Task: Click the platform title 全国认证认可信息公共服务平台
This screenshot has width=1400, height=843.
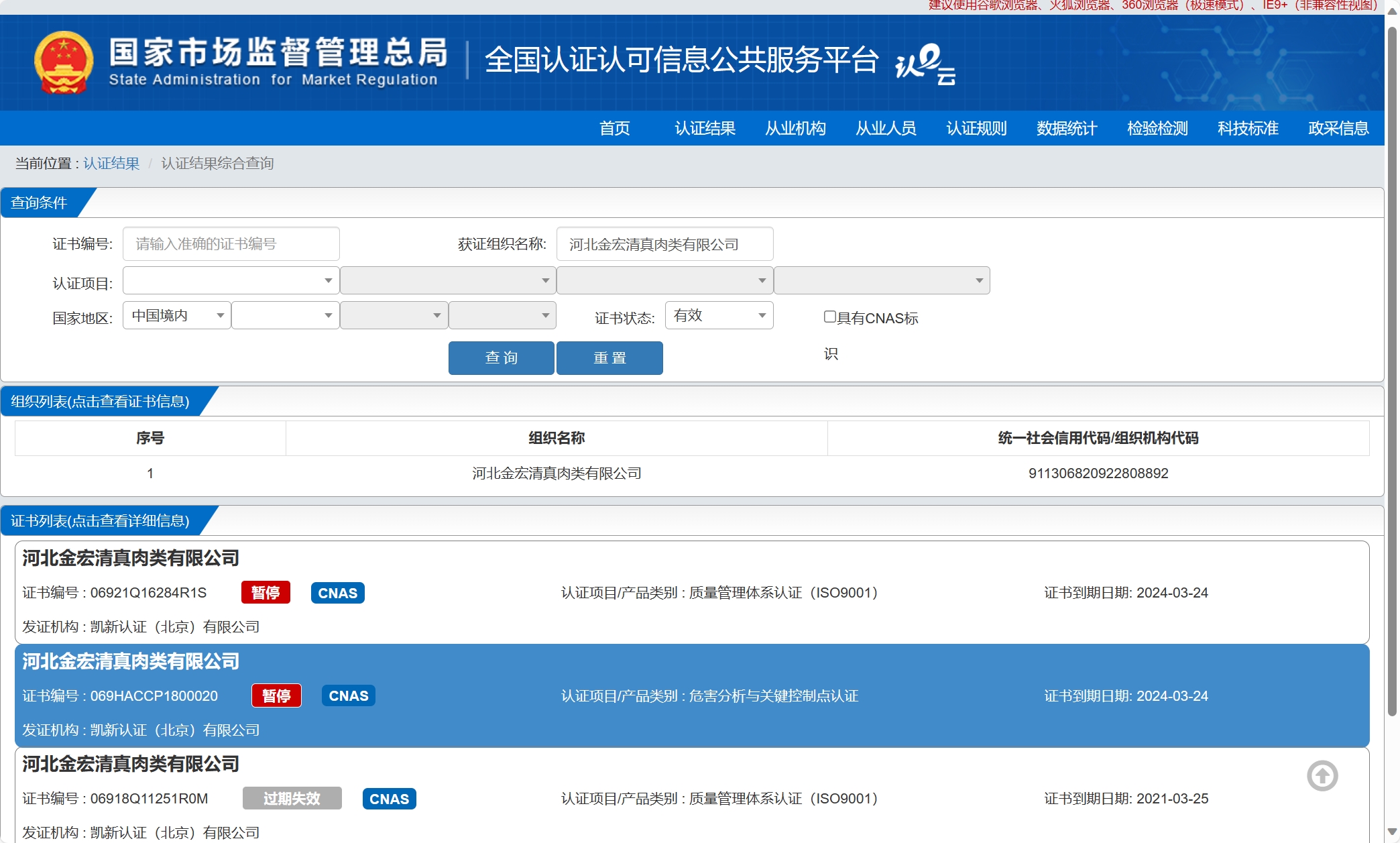Action: pos(681,60)
